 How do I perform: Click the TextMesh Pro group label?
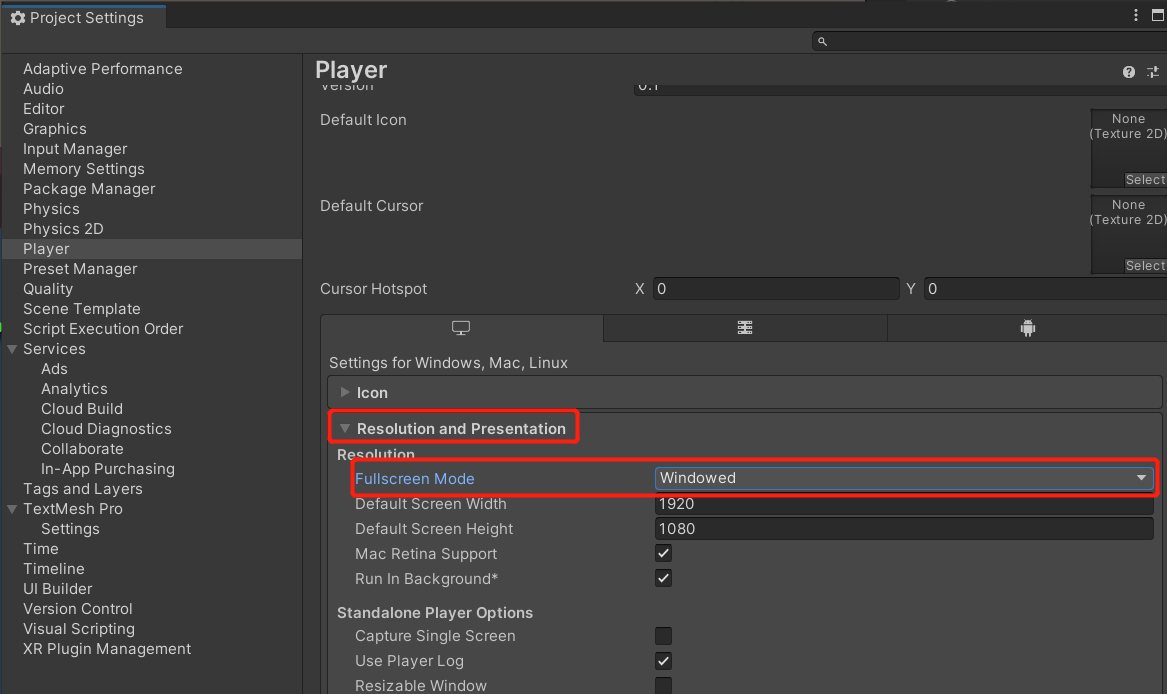[x=72, y=509]
